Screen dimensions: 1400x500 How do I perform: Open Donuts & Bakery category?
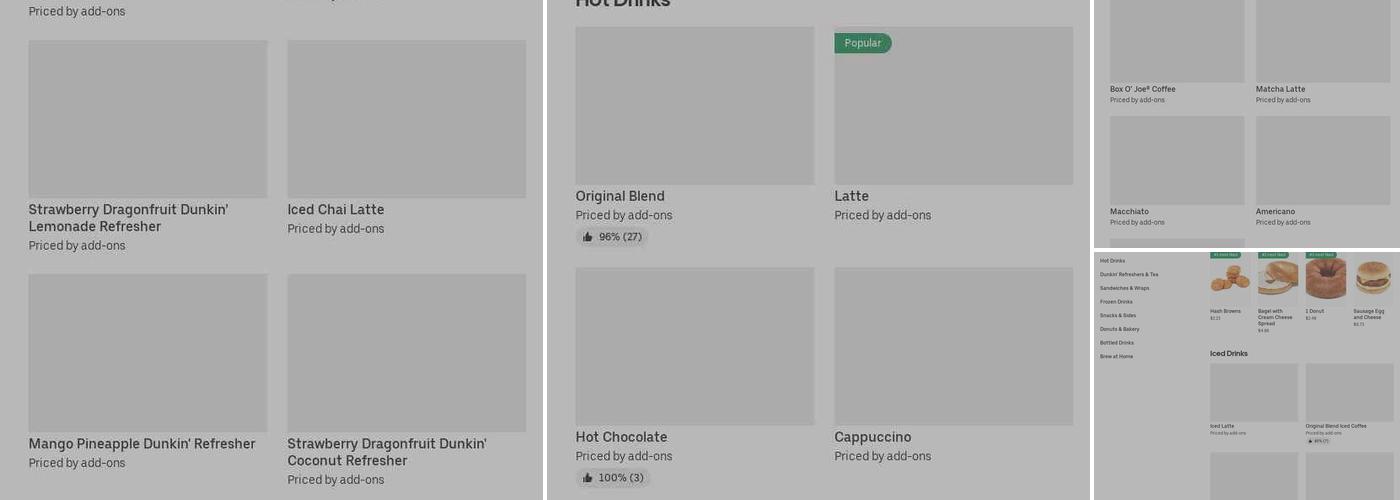point(1119,329)
